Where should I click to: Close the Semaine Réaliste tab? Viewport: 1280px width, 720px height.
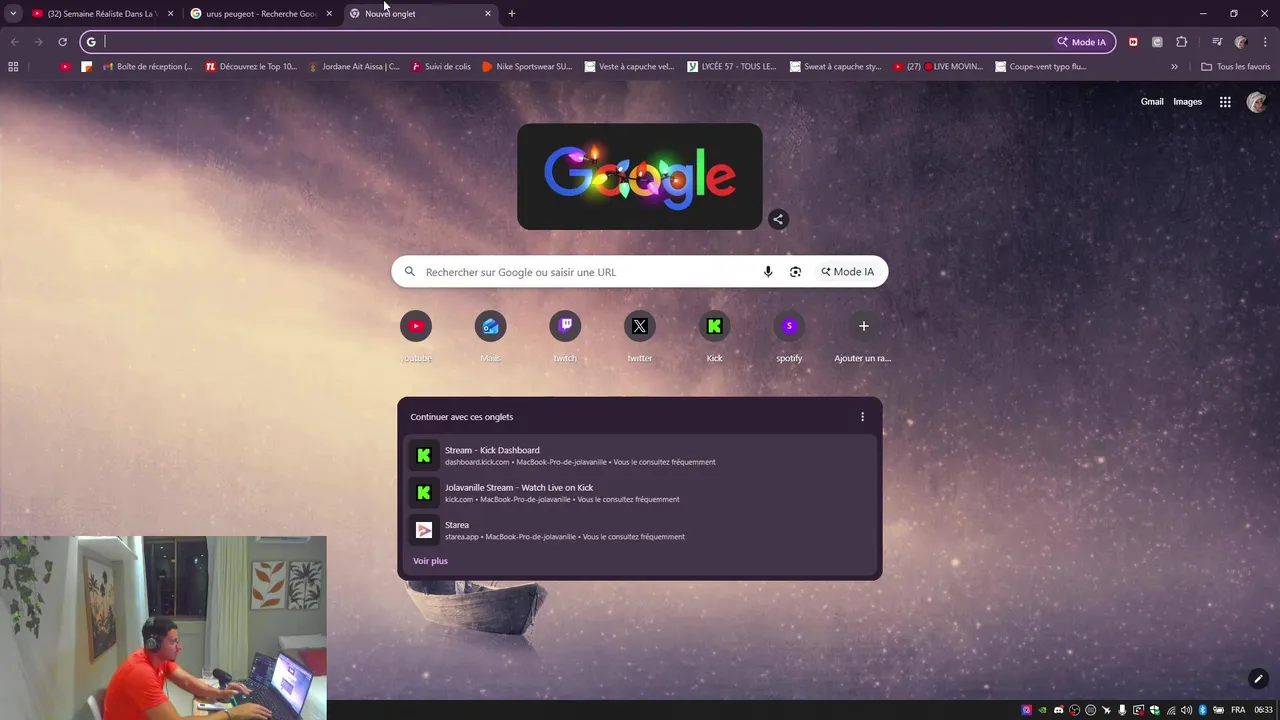coord(170,13)
